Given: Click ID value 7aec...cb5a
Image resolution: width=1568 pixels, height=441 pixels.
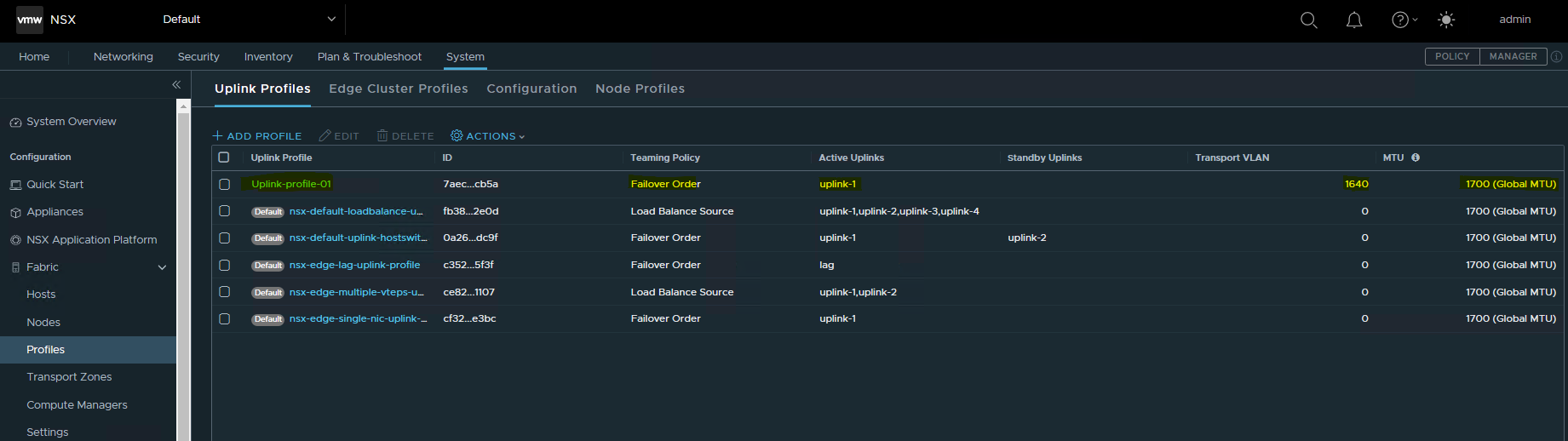Looking at the screenshot, I should click(470, 184).
